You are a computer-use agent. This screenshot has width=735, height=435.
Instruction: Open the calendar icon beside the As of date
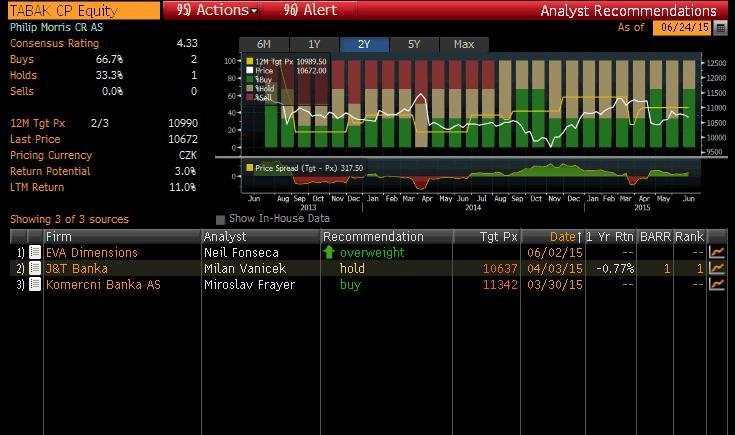720,28
